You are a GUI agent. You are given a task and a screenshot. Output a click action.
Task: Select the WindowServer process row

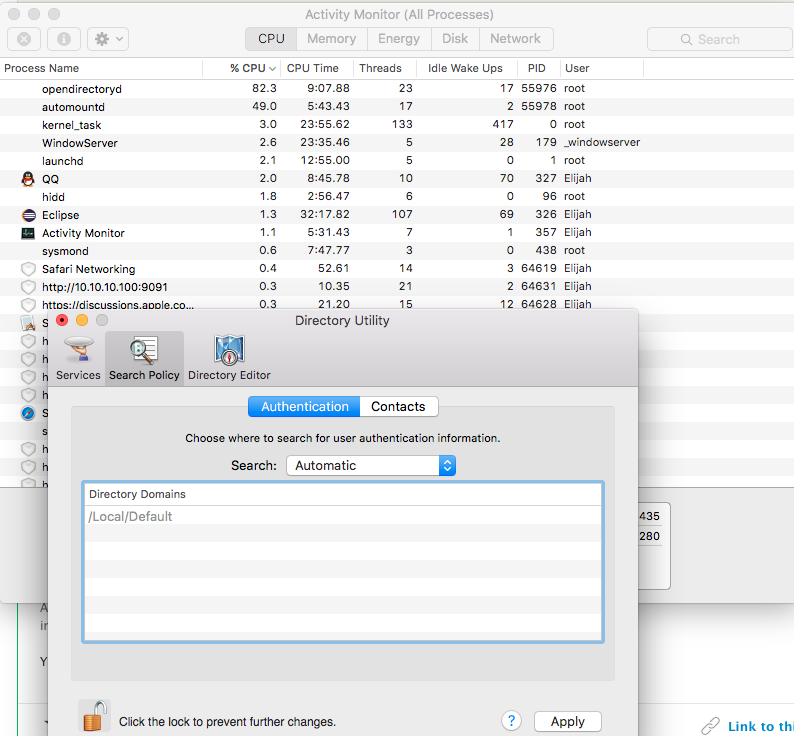tap(397, 143)
